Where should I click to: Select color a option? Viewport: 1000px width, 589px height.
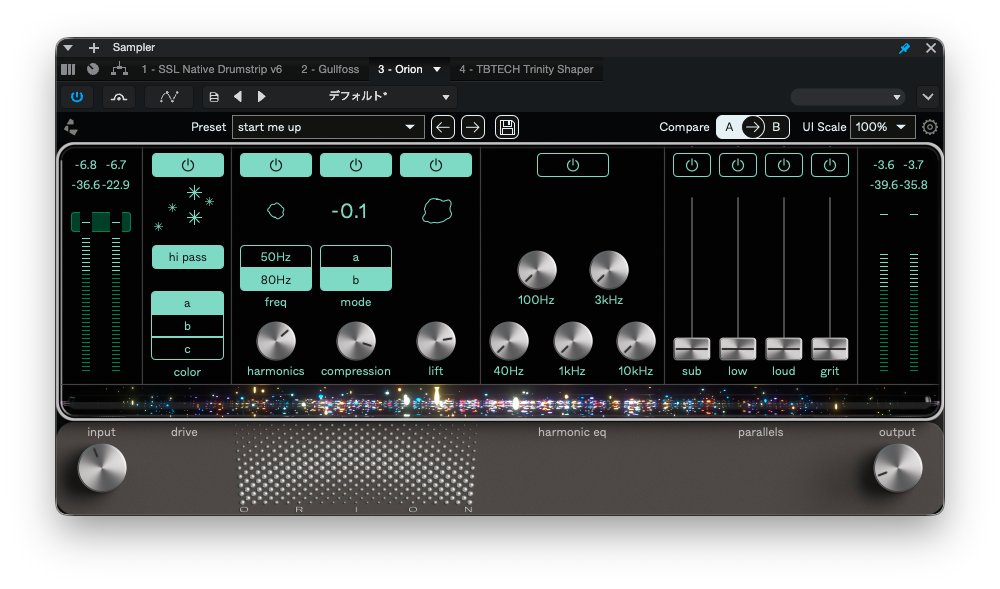tap(188, 303)
